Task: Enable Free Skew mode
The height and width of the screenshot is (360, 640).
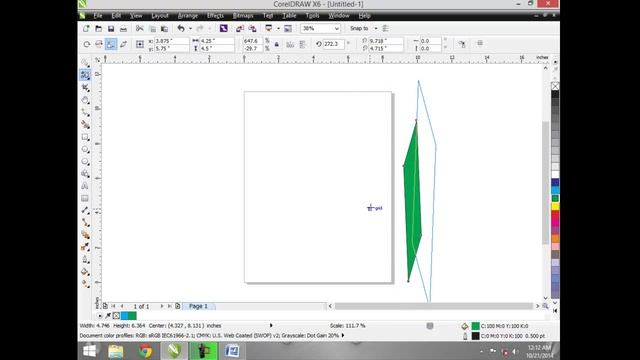Action: point(123,44)
